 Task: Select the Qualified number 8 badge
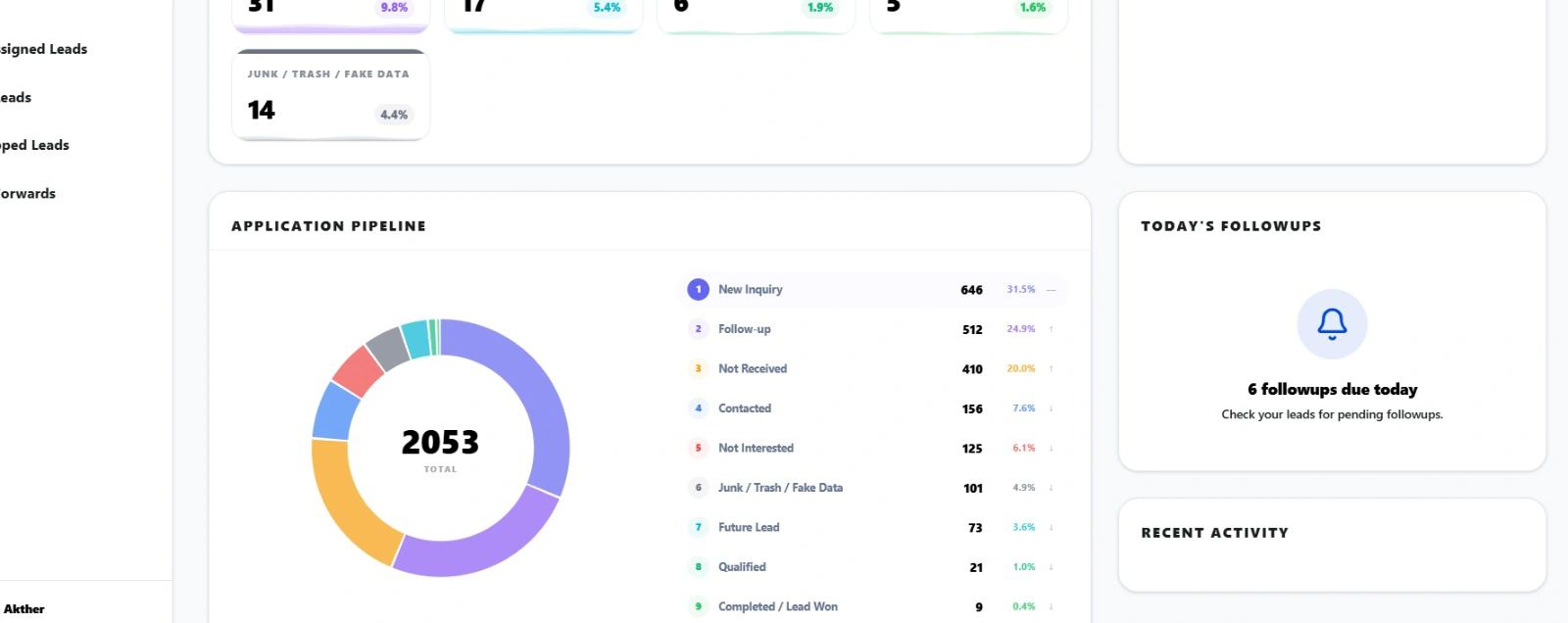[698, 567]
